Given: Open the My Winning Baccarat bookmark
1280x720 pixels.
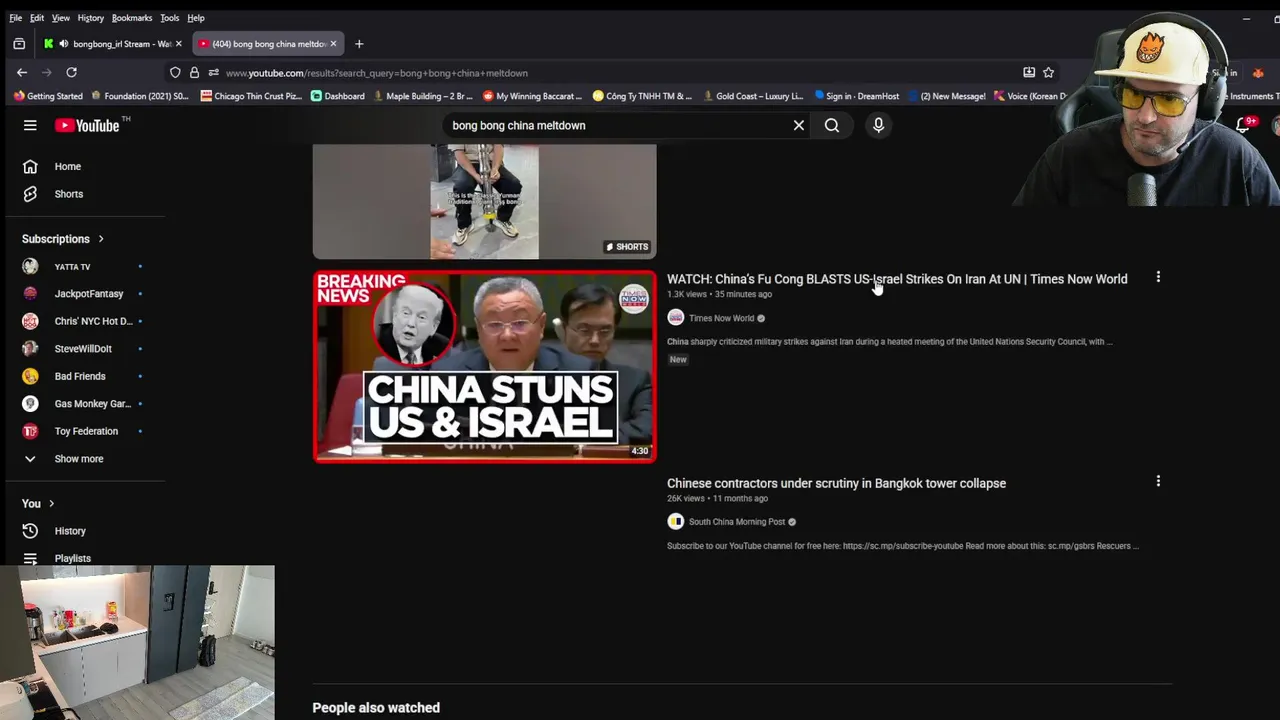Looking at the screenshot, I should (x=532, y=96).
